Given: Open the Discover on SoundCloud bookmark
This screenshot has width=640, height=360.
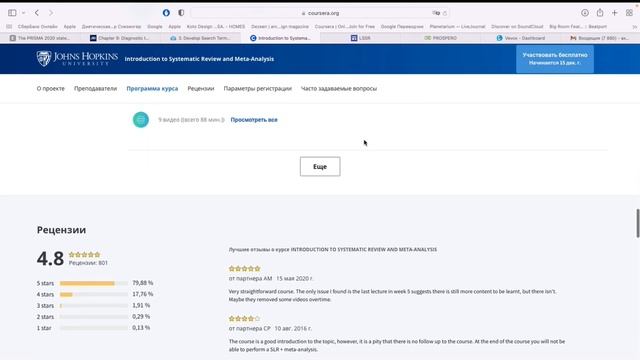Looking at the screenshot, I should (517, 27).
